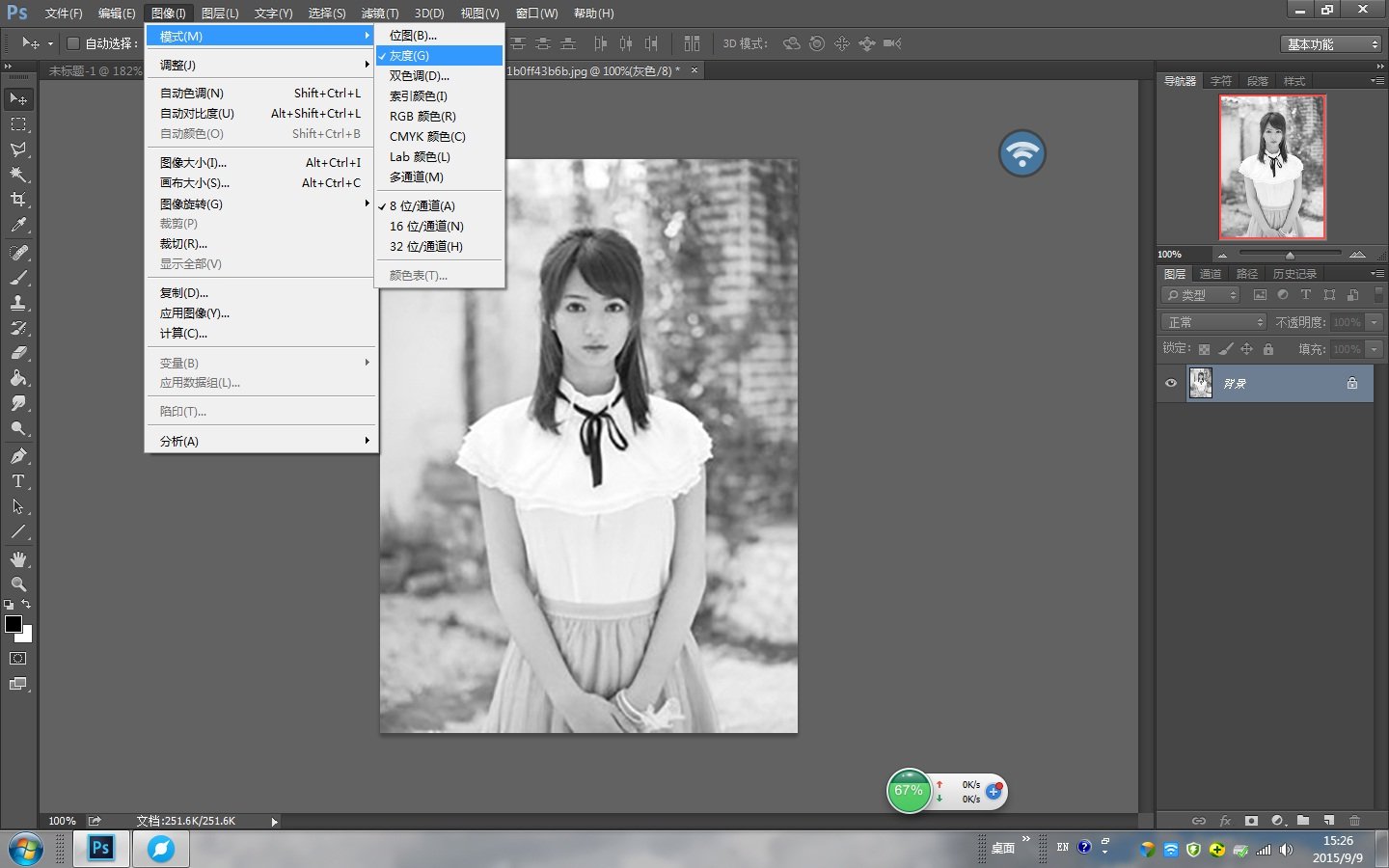The height and width of the screenshot is (868, 1389).
Task: Select the Pen tool
Action: 18,456
